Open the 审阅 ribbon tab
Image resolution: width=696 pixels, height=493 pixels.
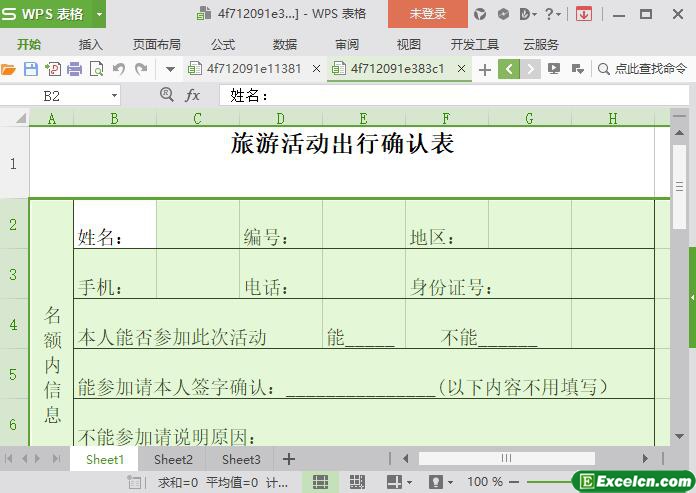(x=347, y=44)
